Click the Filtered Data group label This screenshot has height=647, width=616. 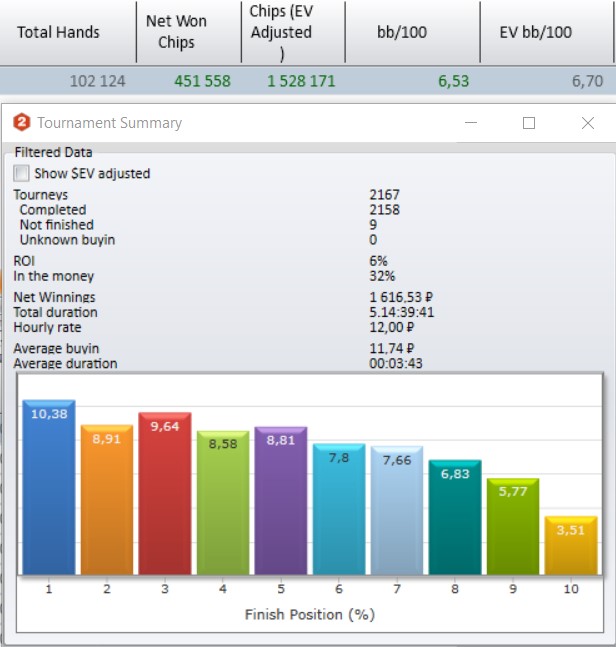[x=53, y=152]
